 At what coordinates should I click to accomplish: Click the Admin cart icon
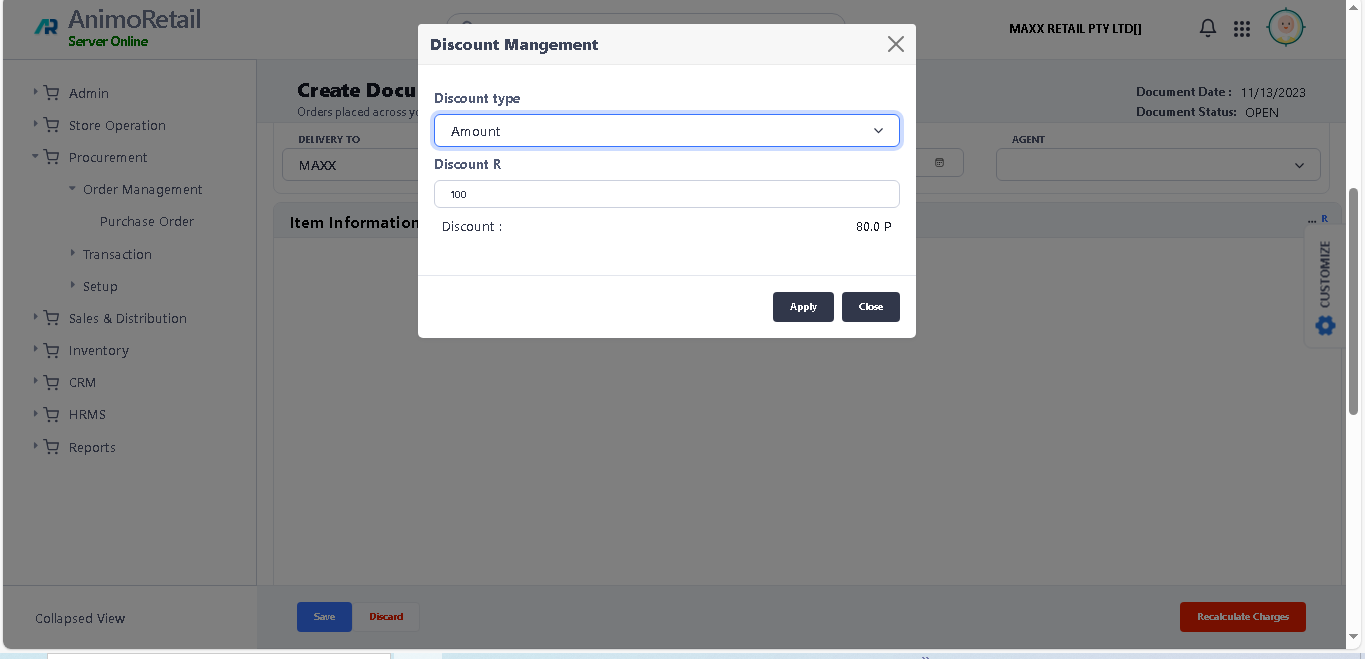click(52, 92)
